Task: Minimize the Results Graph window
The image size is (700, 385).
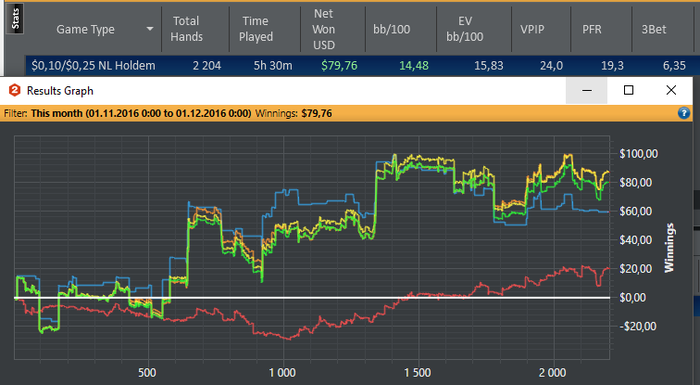Action: 587,91
